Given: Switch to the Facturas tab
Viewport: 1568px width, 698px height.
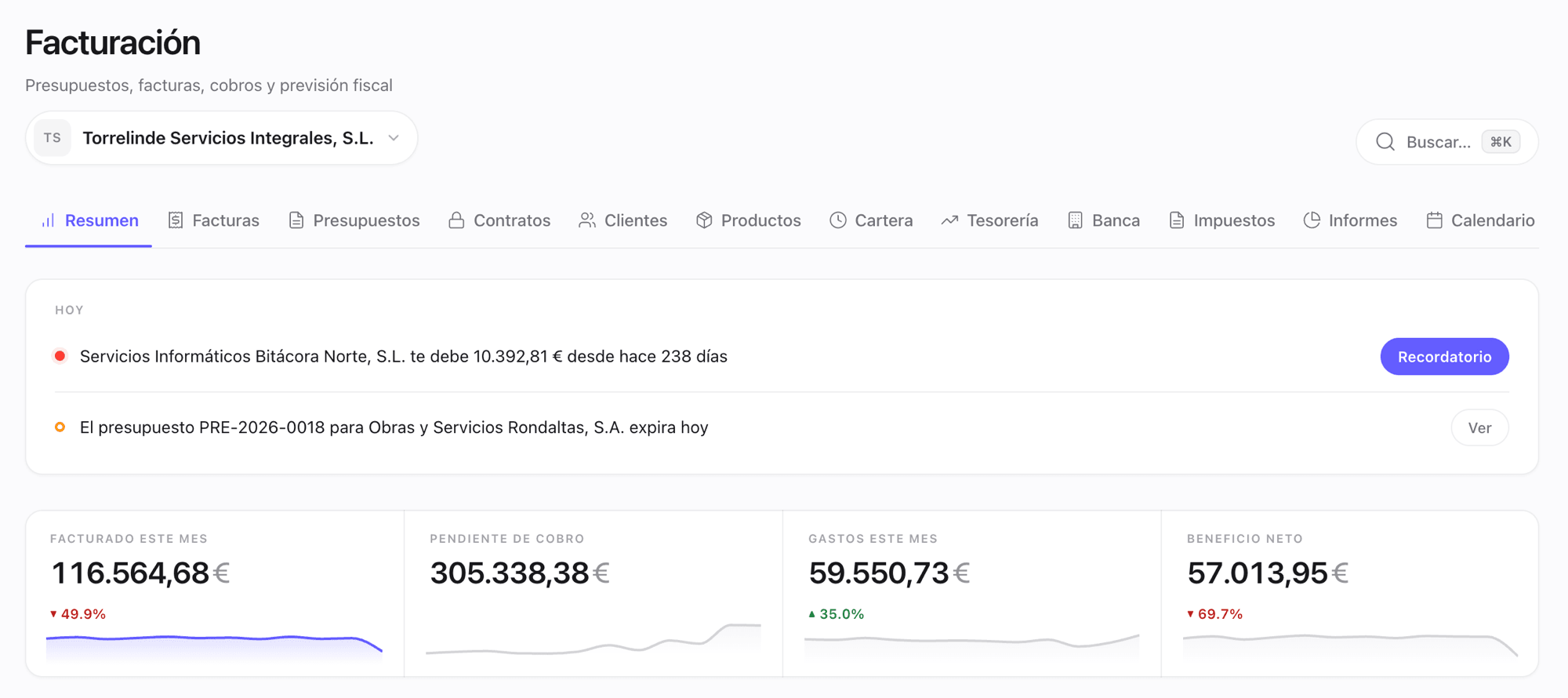Looking at the screenshot, I should click(213, 220).
